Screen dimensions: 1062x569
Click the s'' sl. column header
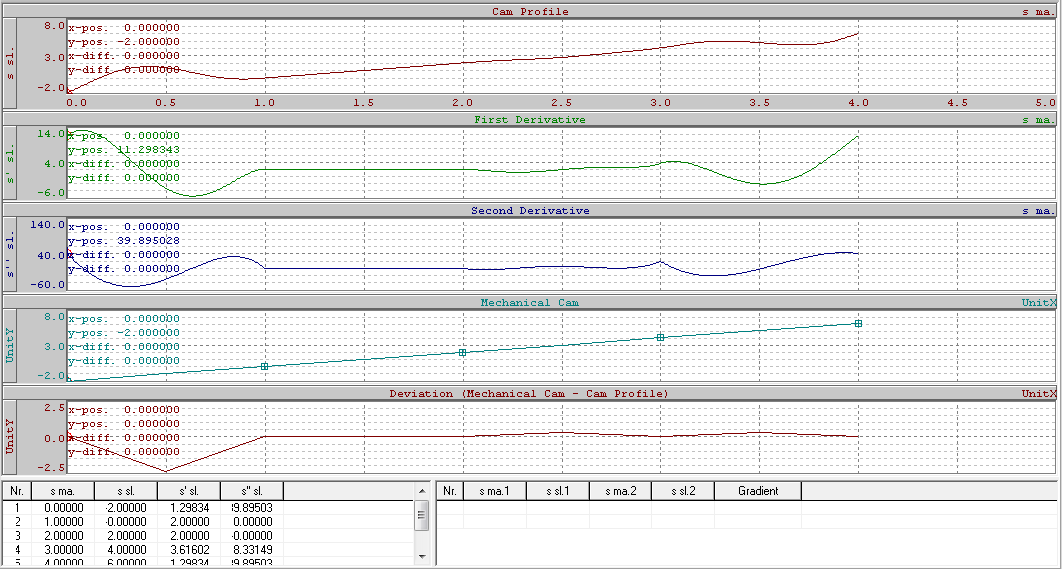pyautogui.click(x=252, y=491)
